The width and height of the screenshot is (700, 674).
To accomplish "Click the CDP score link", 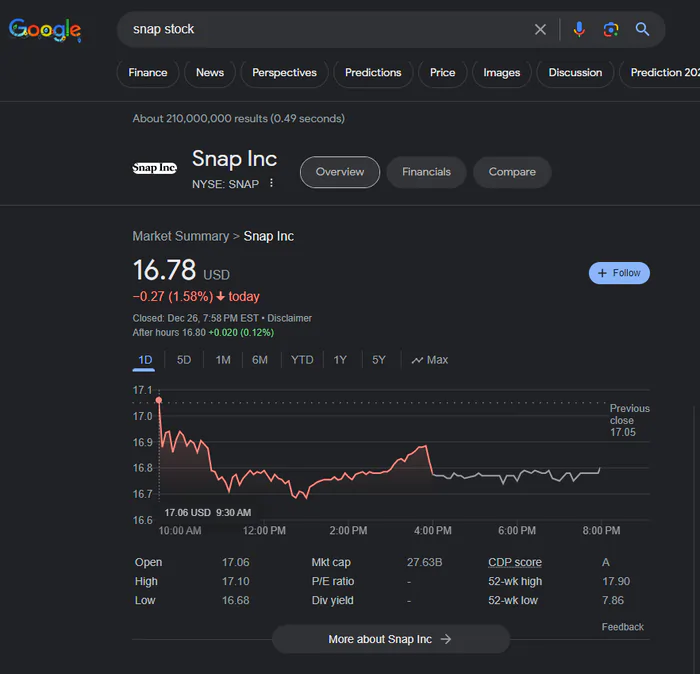I will [x=515, y=562].
